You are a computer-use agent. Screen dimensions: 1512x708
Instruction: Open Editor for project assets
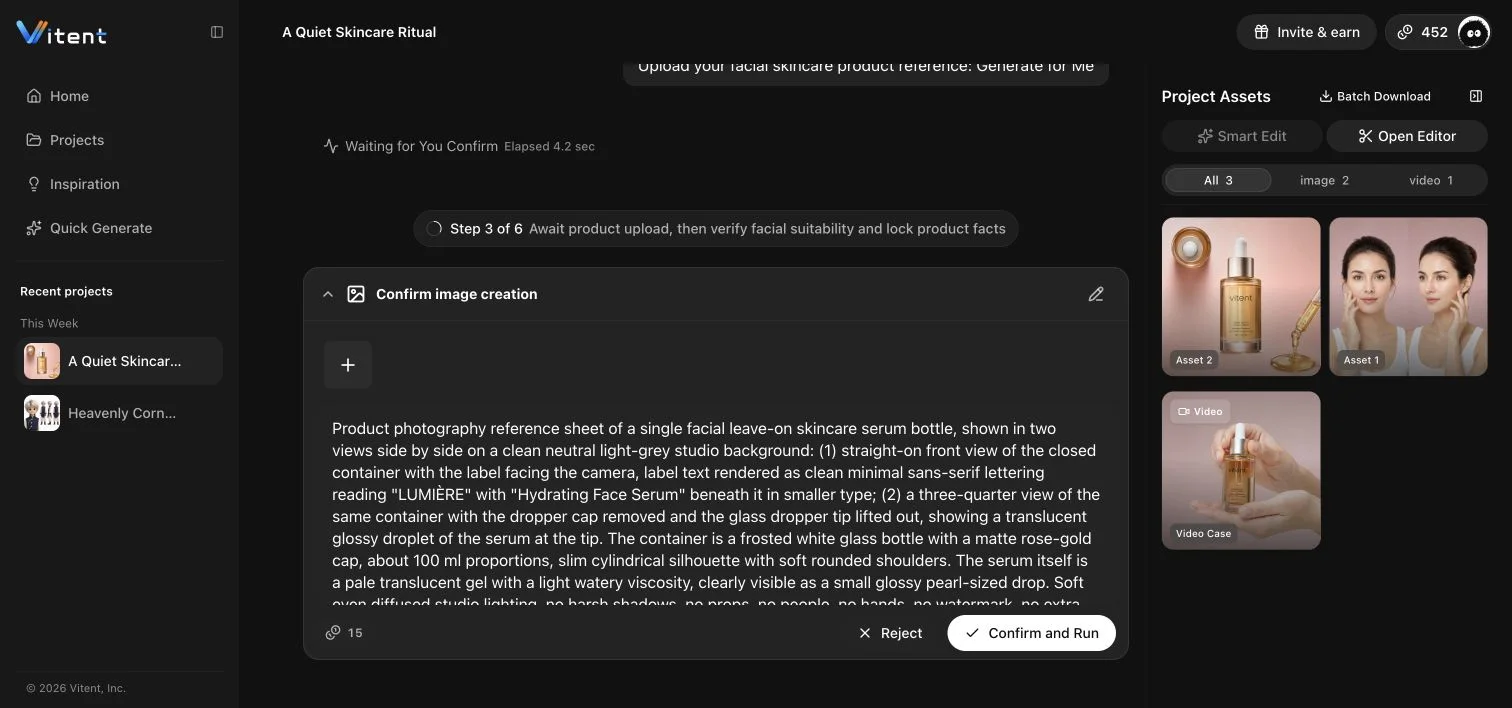(1407, 136)
